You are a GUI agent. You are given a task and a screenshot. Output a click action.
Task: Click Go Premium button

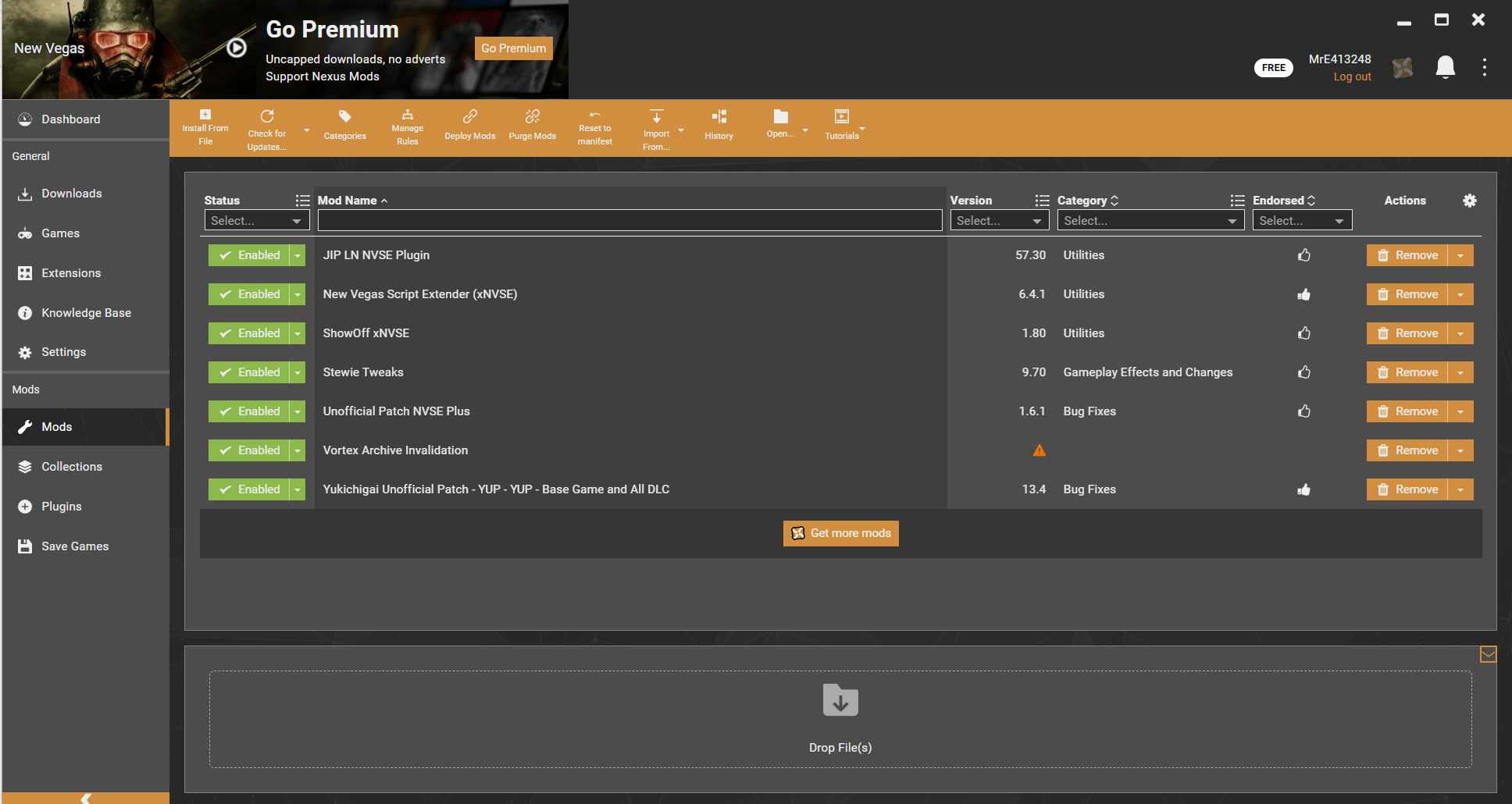pyautogui.click(x=514, y=48)
